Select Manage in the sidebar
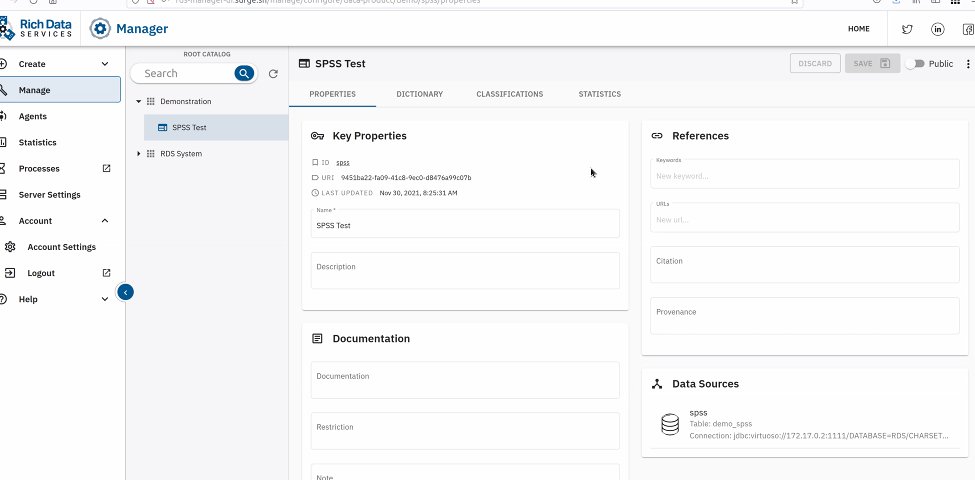The image size is (975, 480). 60,90
